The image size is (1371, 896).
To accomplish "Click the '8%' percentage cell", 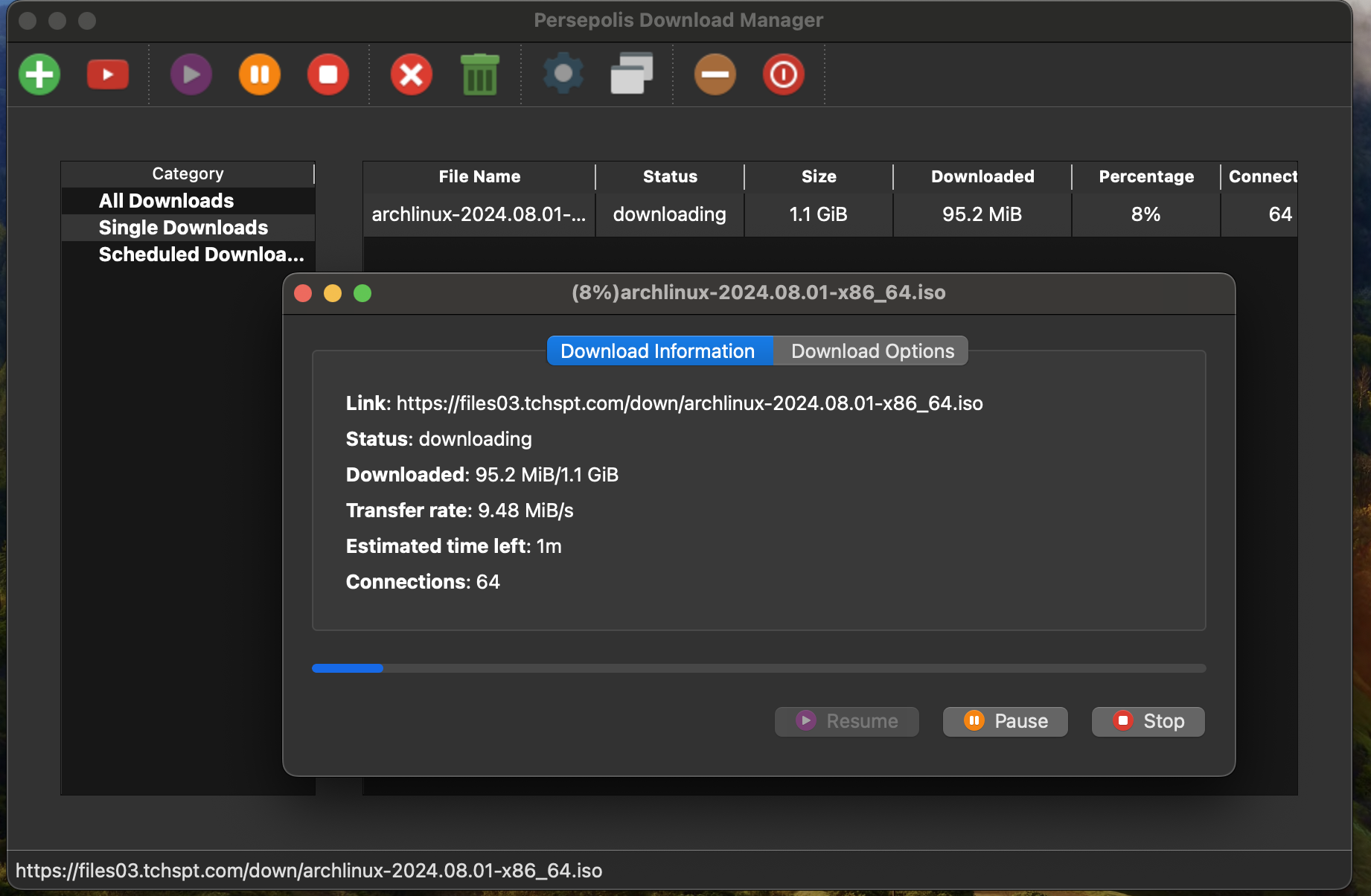I will [x=1146, y=215].
